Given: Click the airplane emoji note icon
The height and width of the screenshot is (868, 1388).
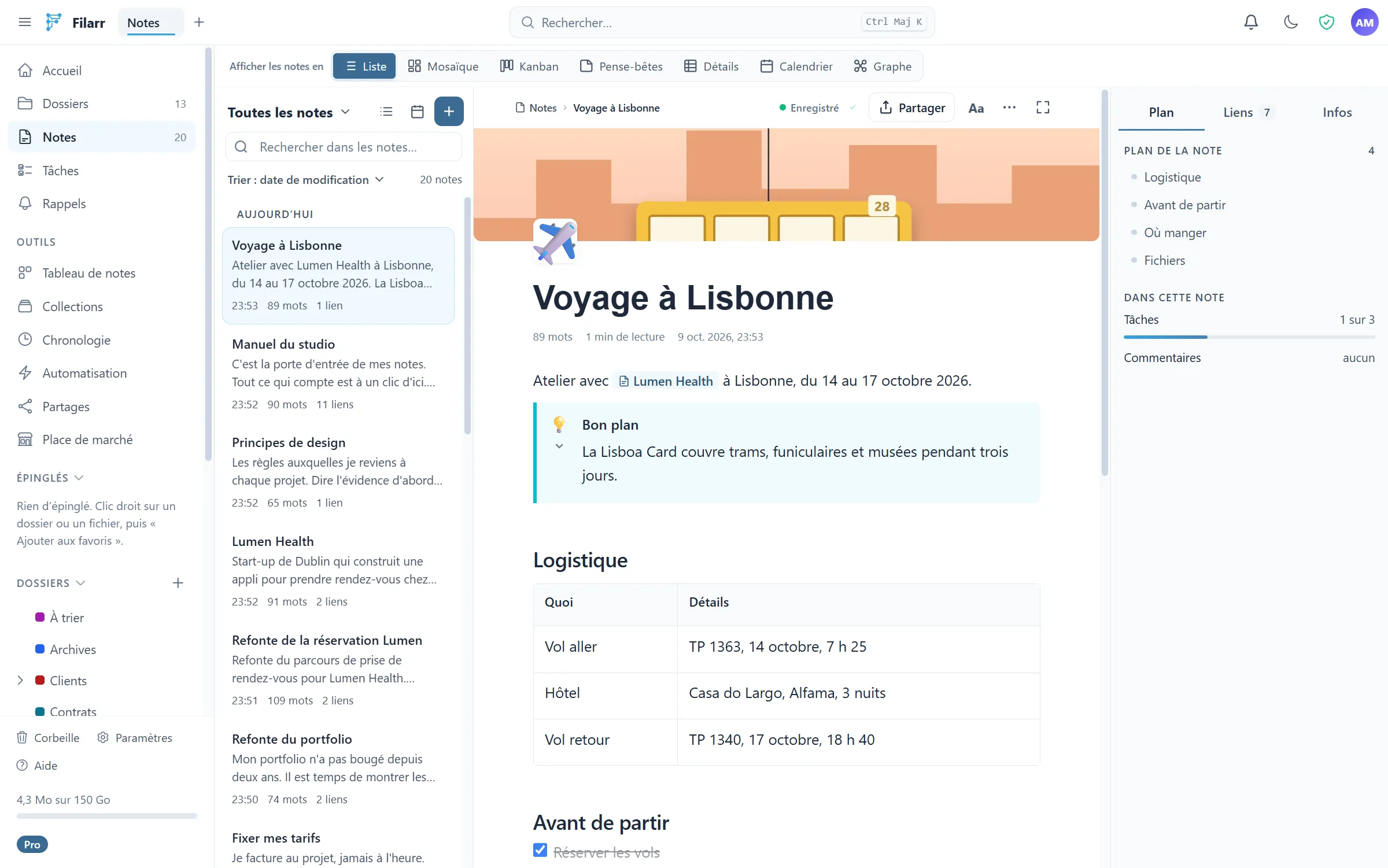Looking at the screenshot, I should pos(555,241).
